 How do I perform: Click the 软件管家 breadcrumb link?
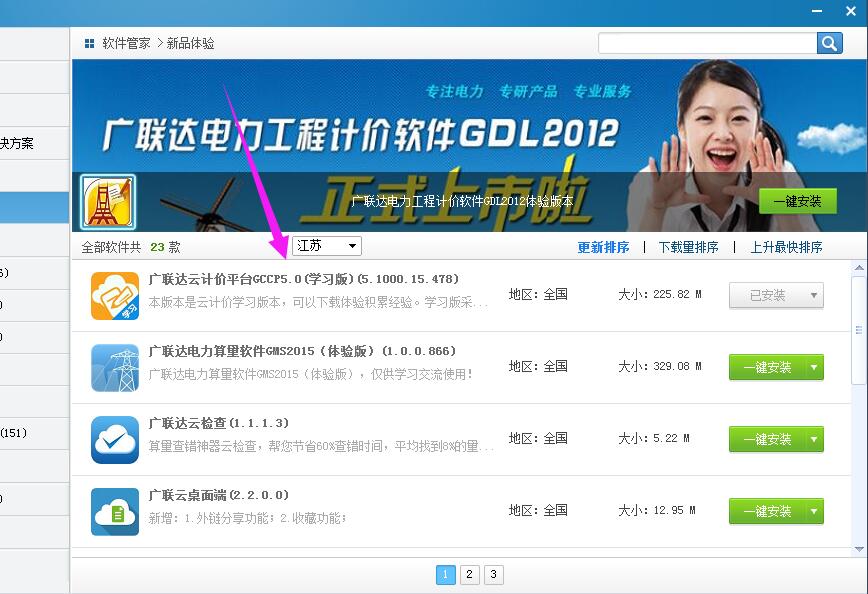pyautogui.click(x=126, y=43)
